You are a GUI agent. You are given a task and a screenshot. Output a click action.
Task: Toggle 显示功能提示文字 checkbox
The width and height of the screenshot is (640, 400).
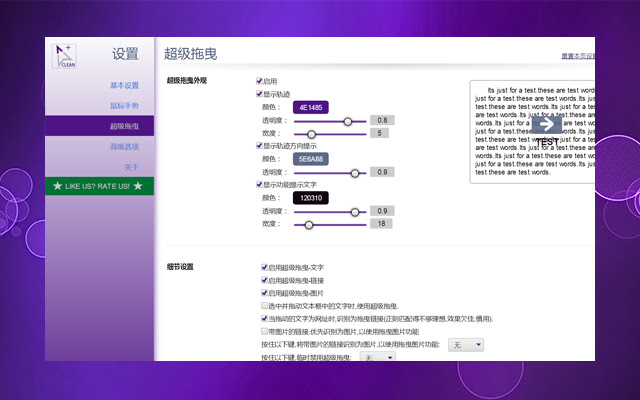(x=260, y=185)
